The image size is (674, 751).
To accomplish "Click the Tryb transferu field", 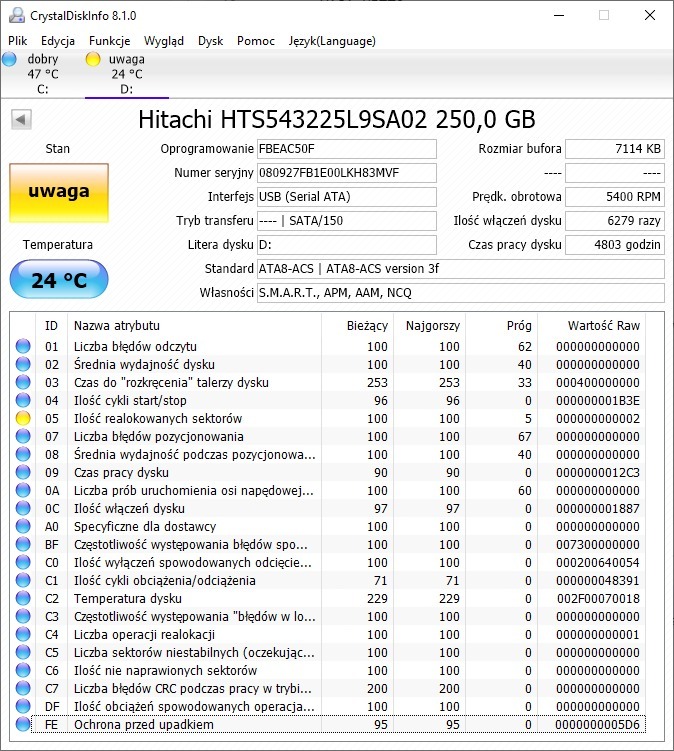I will [347, 221].
